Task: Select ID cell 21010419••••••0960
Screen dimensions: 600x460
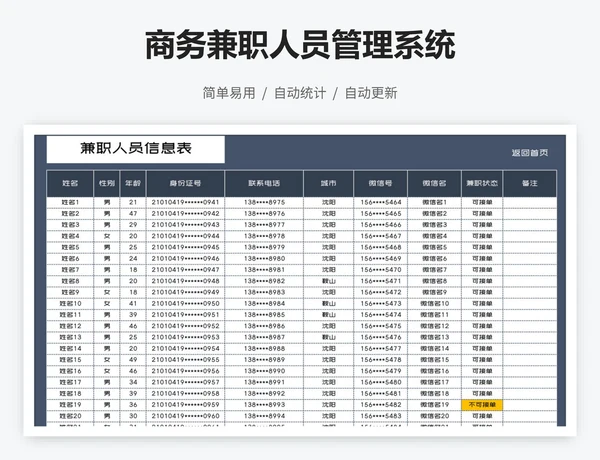Action: point(186,416)
